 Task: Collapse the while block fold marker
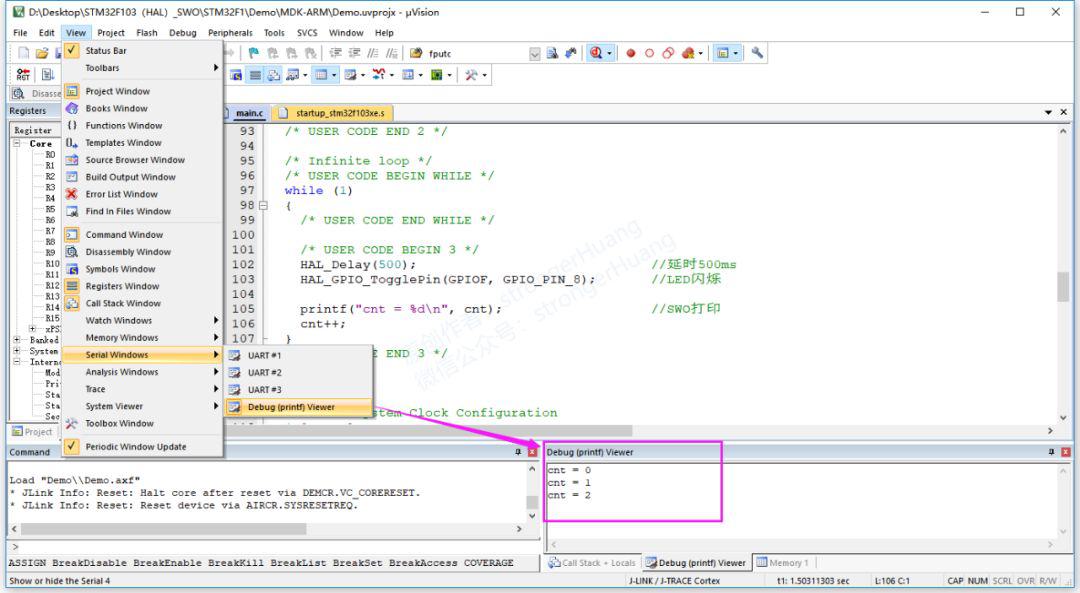(262, 205)
